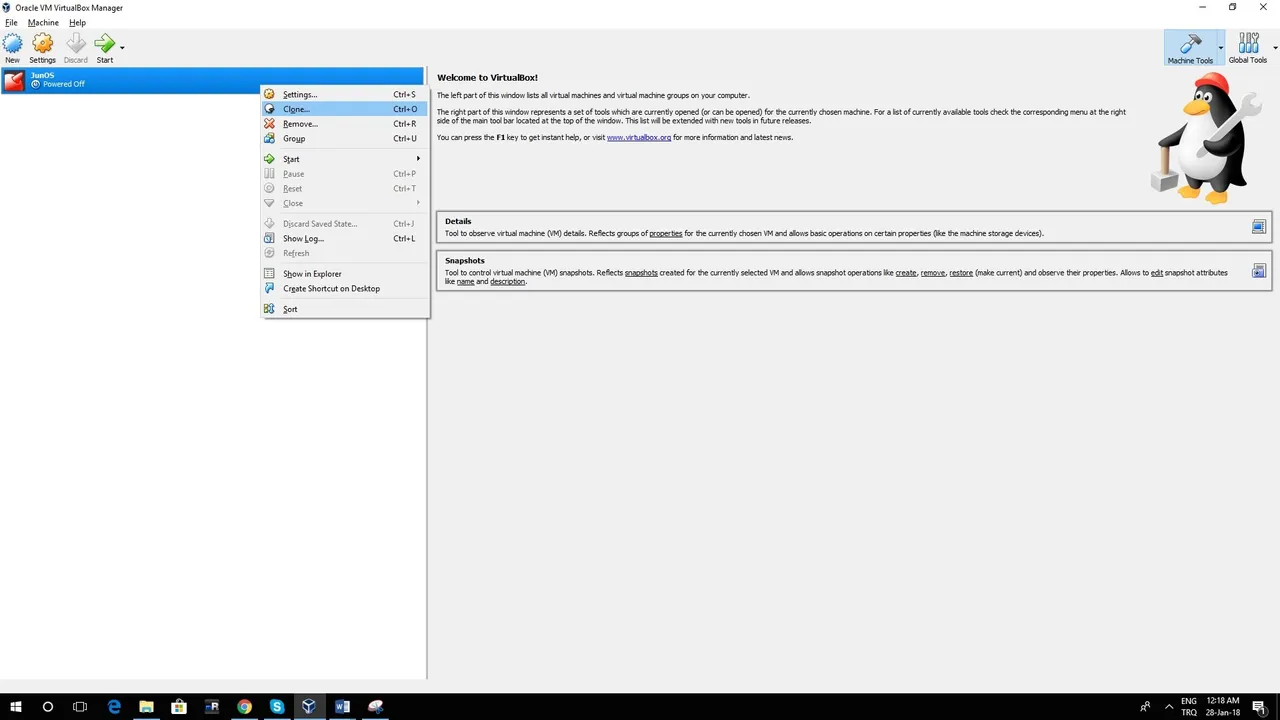Viewport: 1280px width, 720px height.
Task: Click the sheep icon beside Clone...
Action: pos(269,109)
